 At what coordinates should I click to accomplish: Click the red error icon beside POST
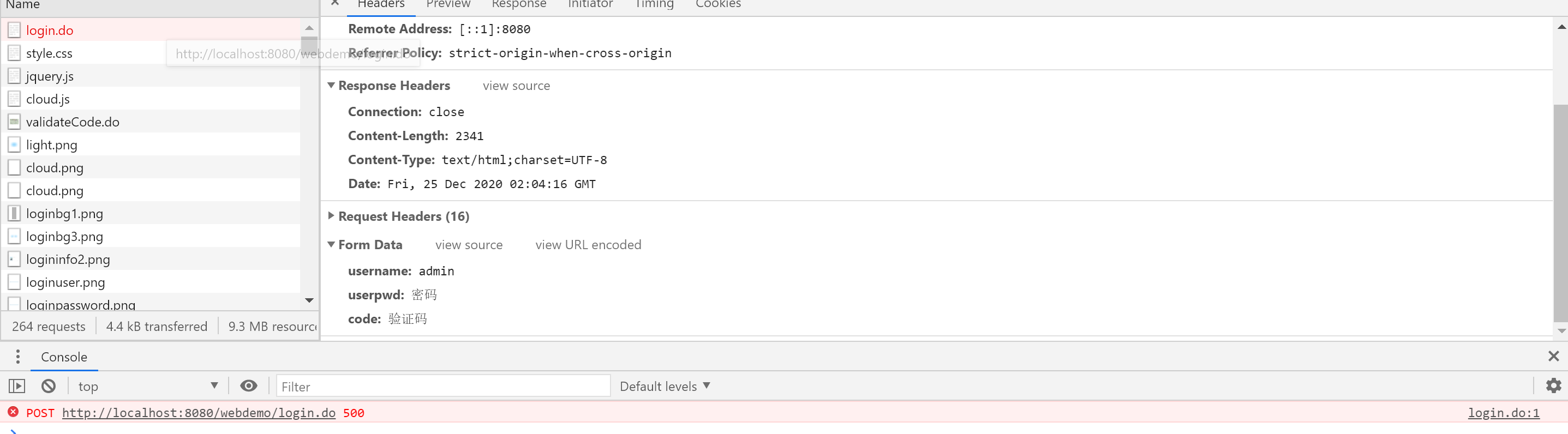pos(14,412)
